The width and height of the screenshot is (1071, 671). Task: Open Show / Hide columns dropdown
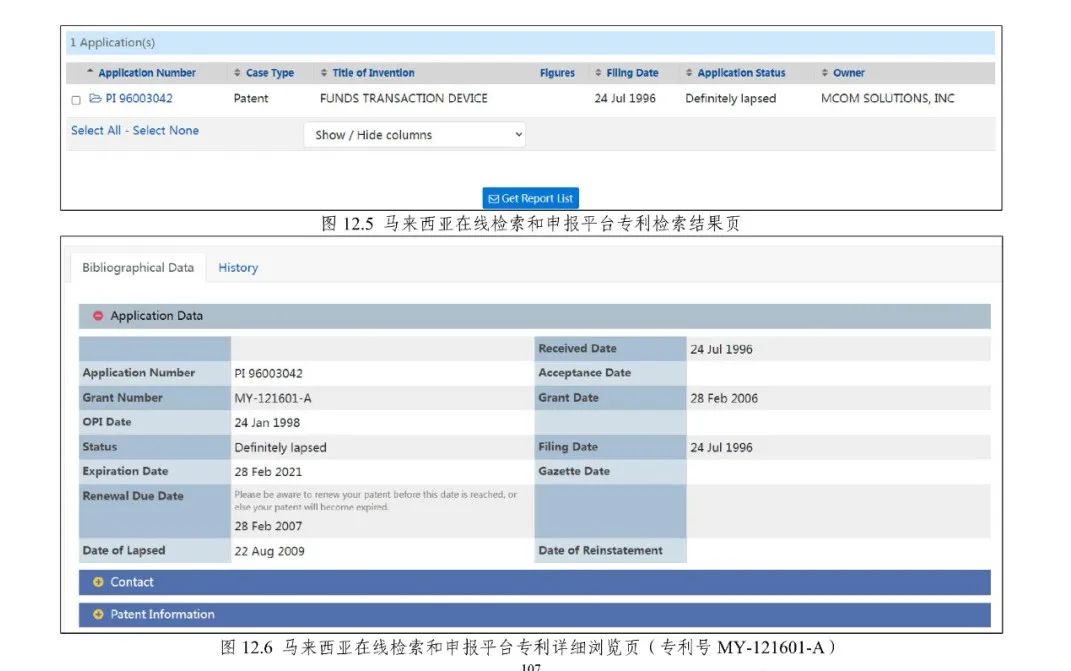tap(414, 135)
